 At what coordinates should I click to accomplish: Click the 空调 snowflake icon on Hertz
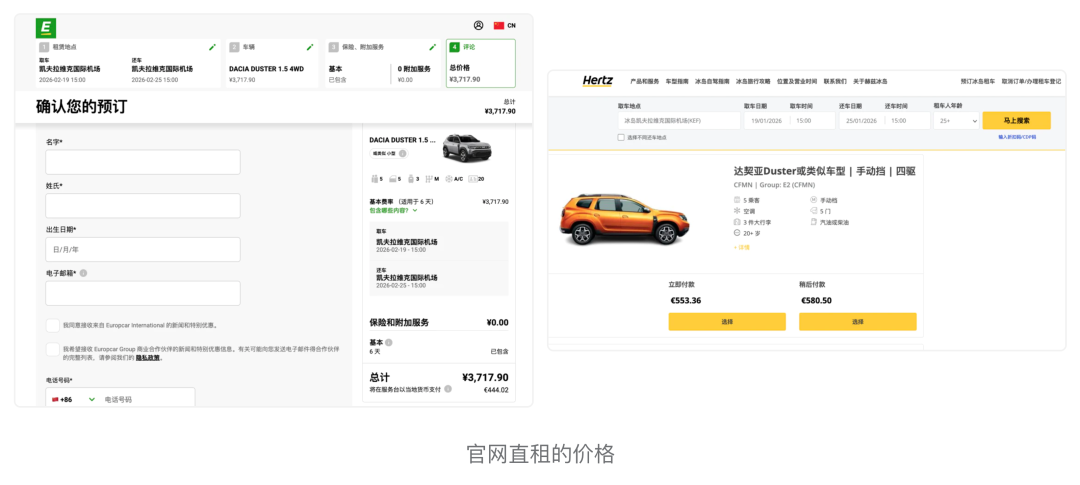click(x=737, y=211)
